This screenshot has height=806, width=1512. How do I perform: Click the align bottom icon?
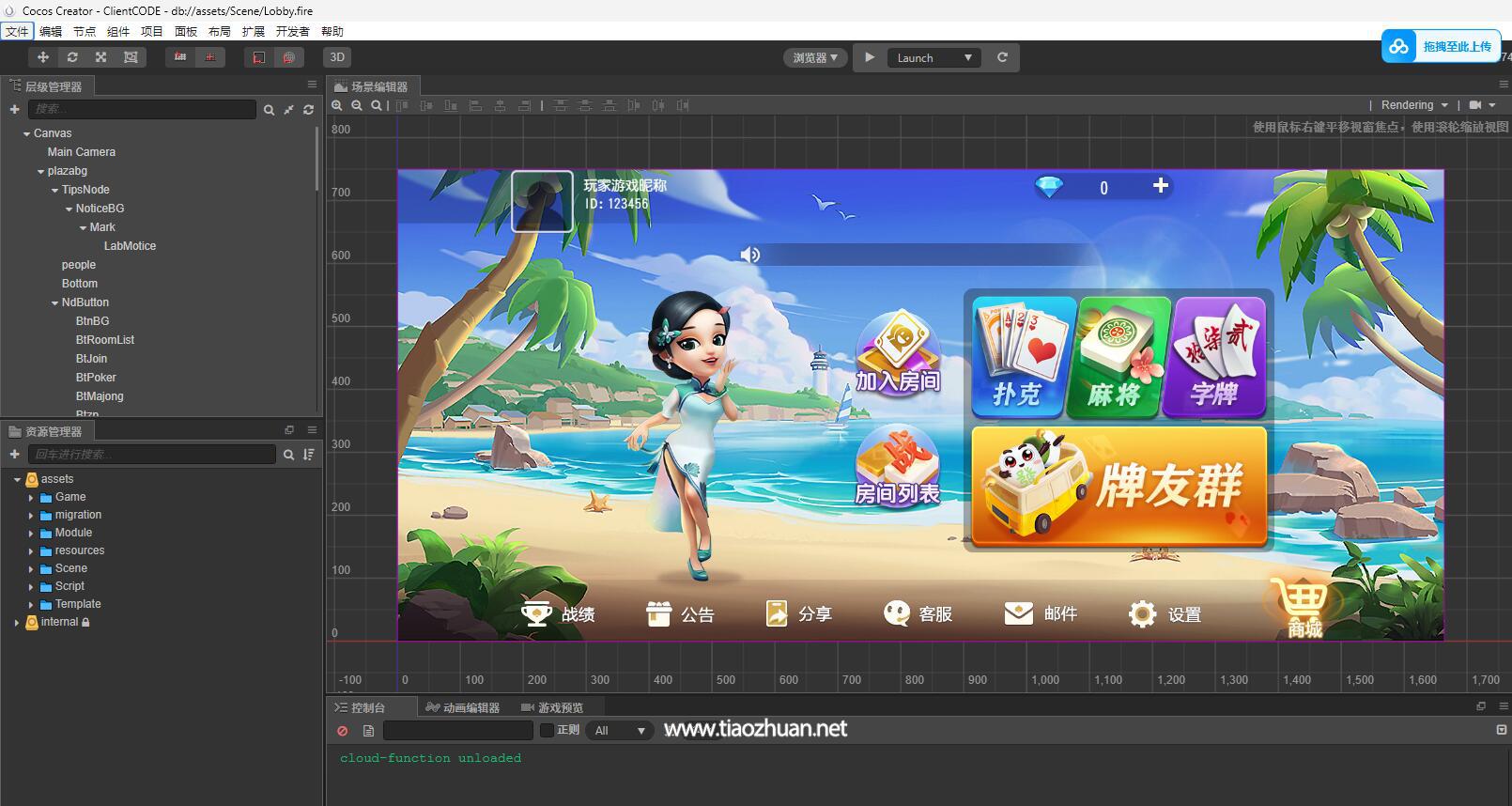coord(451,106)
